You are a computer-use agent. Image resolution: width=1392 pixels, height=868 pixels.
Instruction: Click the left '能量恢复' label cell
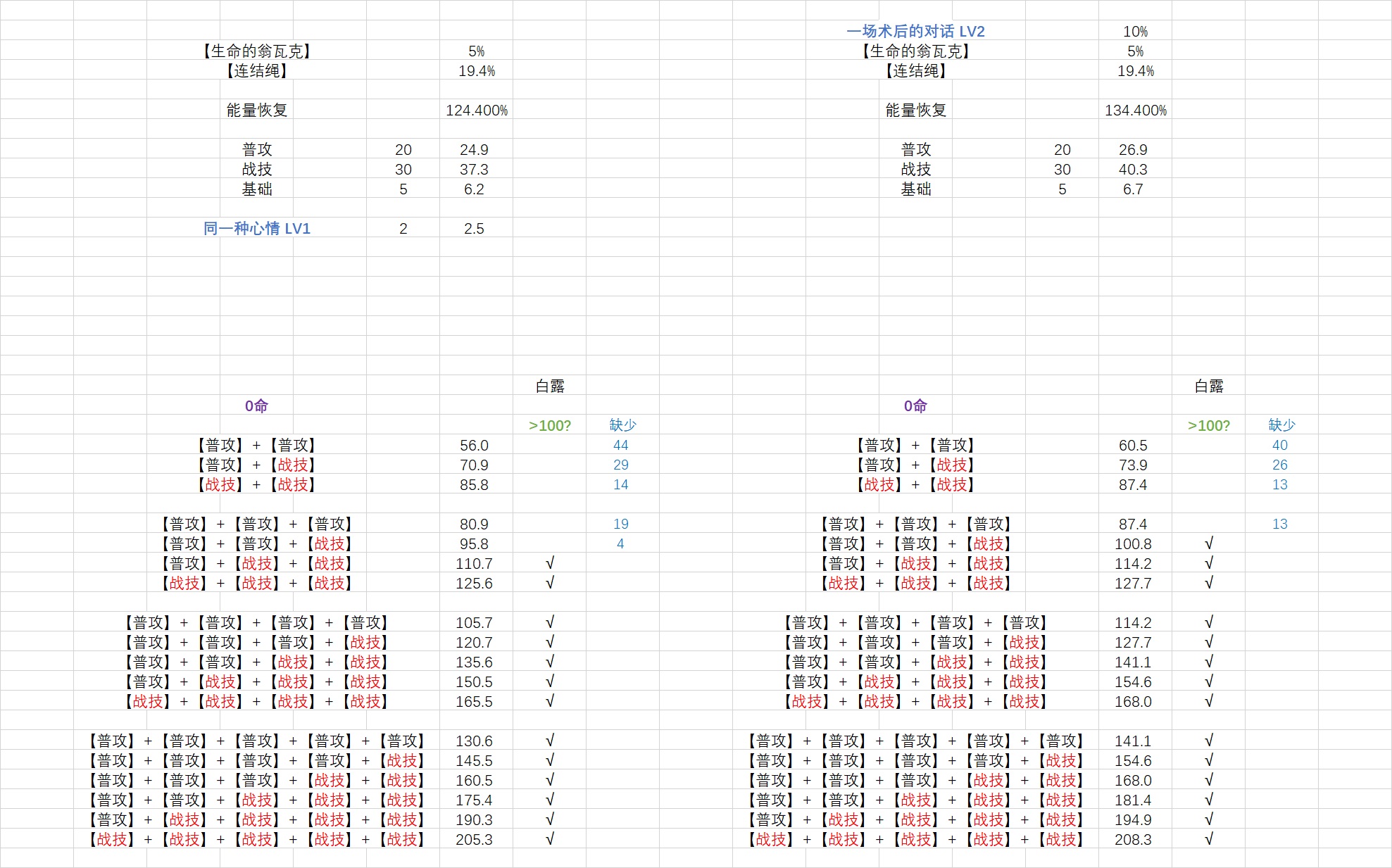[256, 111]
